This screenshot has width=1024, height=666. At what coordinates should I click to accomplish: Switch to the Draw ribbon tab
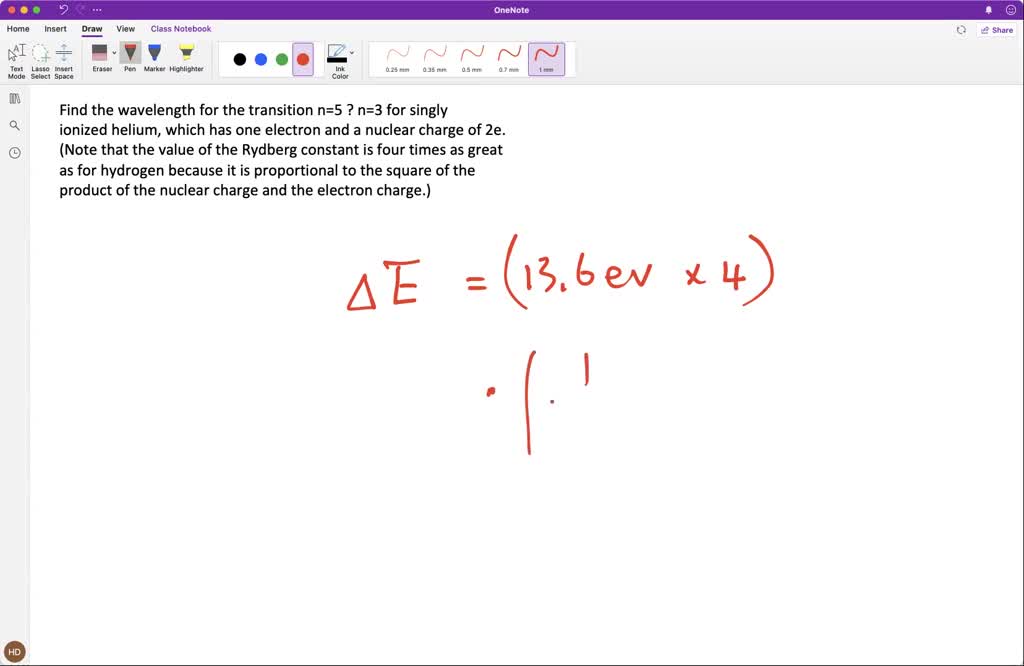click(91, 29)
